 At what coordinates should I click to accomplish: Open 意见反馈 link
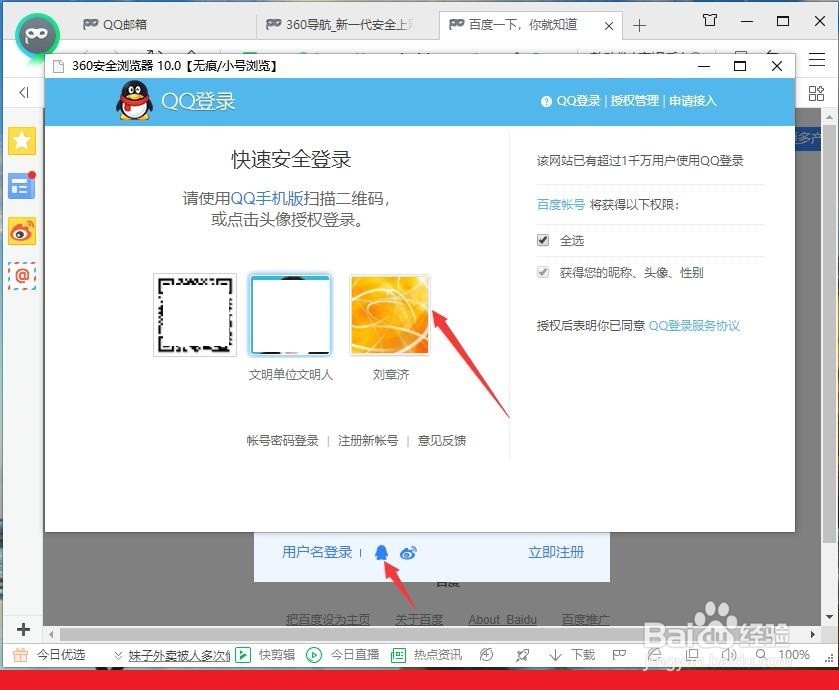[441, 441]
